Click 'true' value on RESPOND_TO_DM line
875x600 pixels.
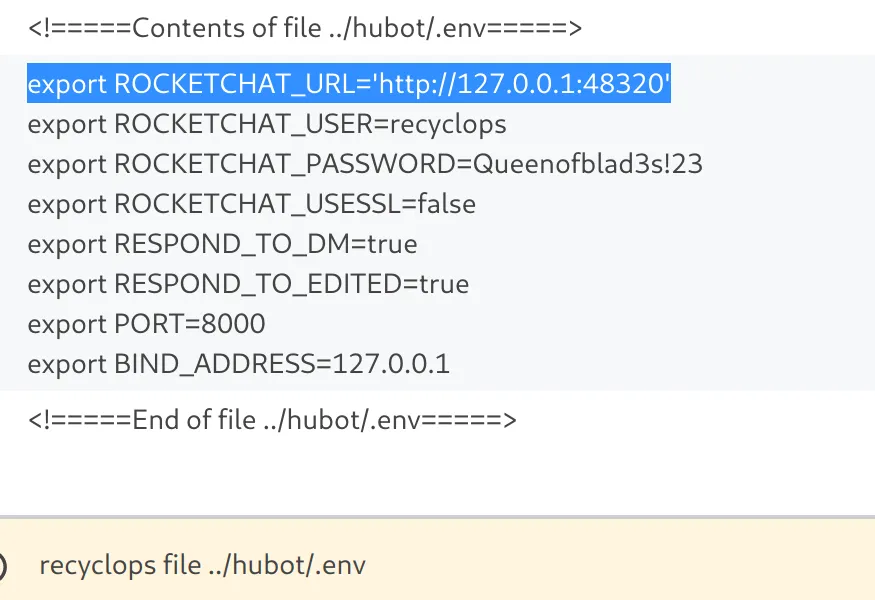pyautogui.click(x=391, y=244)
